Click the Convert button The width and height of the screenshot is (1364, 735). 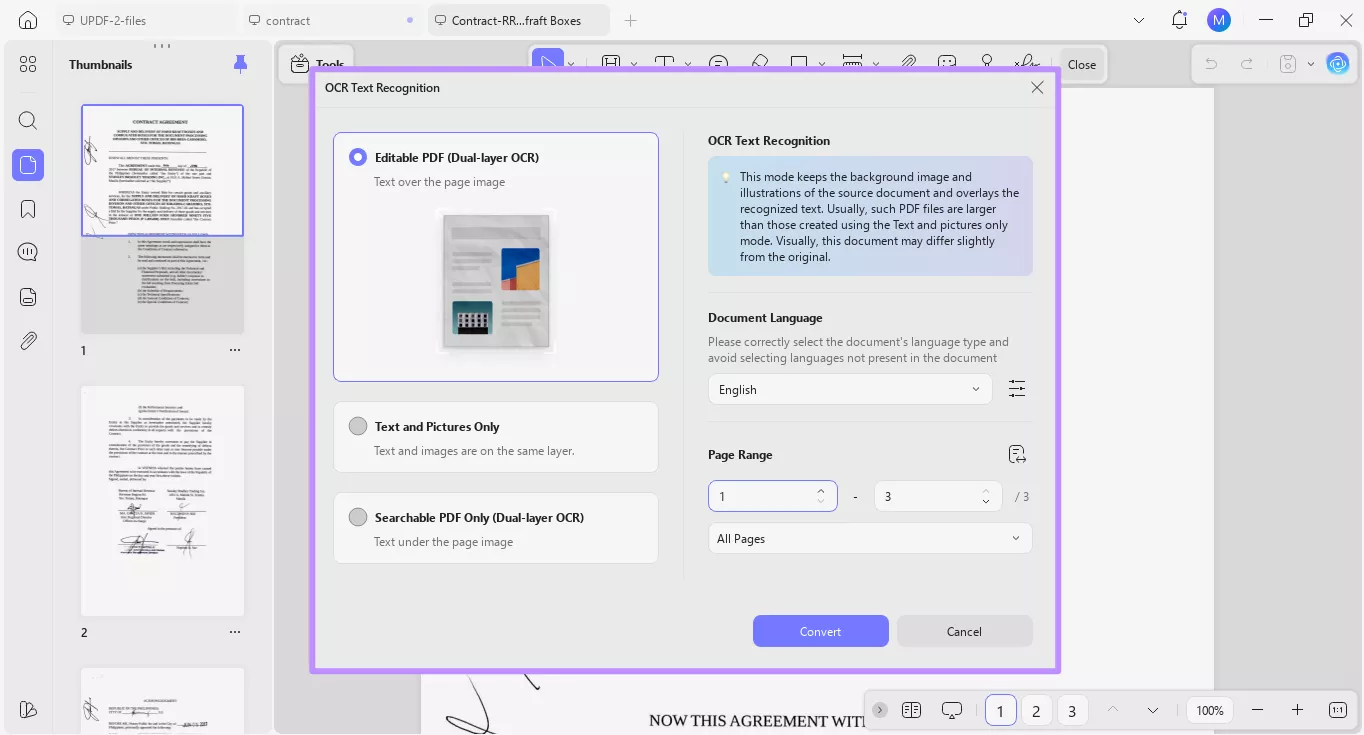point(821,631)
